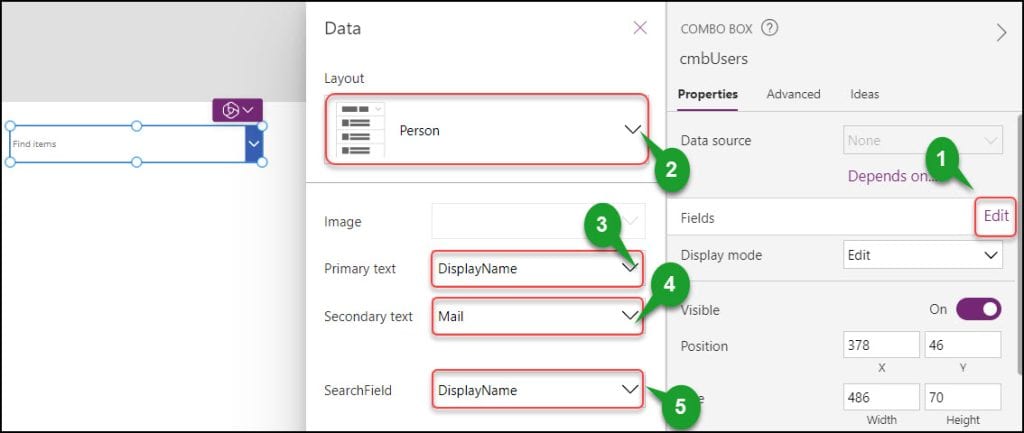Collapse the properties panel with the chevron
The width and height of the screenshot is (1024, 433).
click(x=1001, y=33)
